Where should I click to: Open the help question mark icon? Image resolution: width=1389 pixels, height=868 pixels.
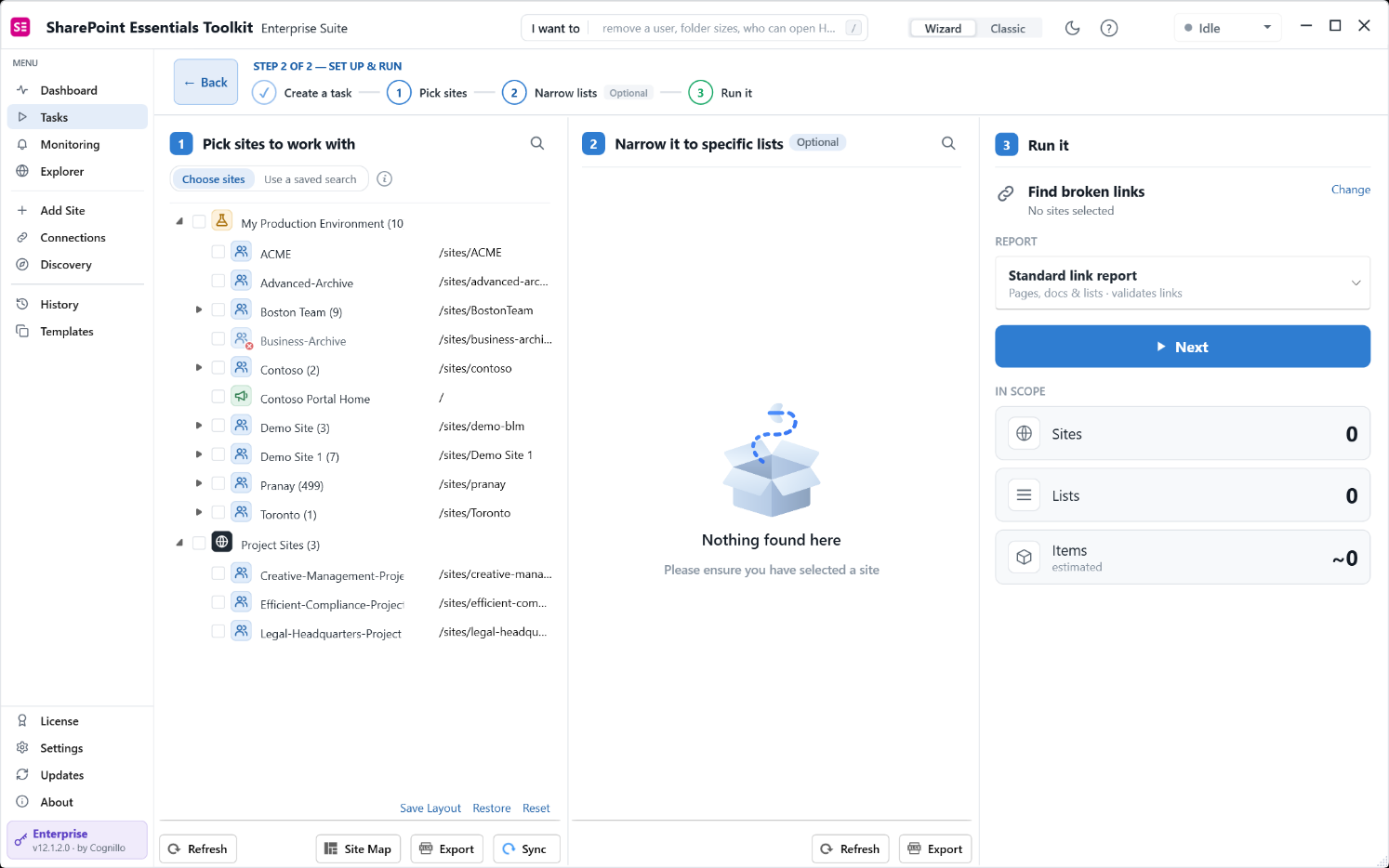[x=1109, y=28]
